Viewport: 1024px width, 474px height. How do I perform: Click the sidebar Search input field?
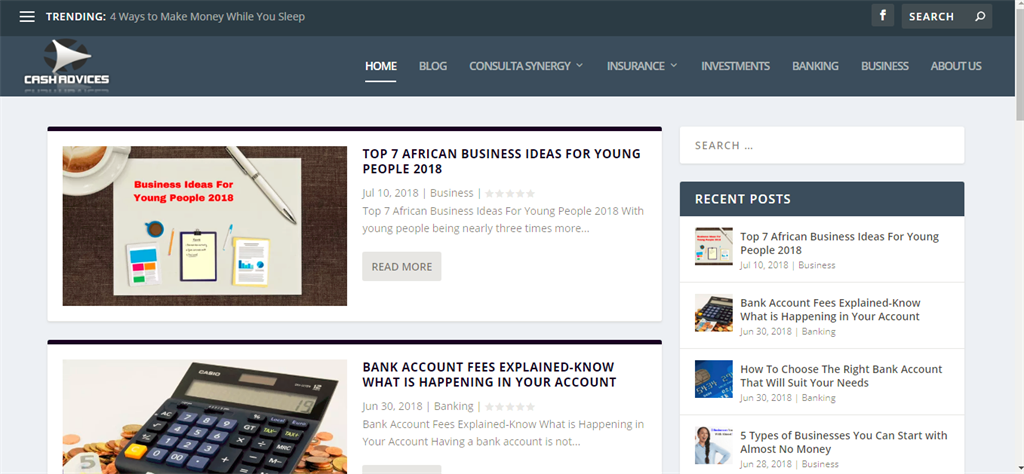point(822,145)
